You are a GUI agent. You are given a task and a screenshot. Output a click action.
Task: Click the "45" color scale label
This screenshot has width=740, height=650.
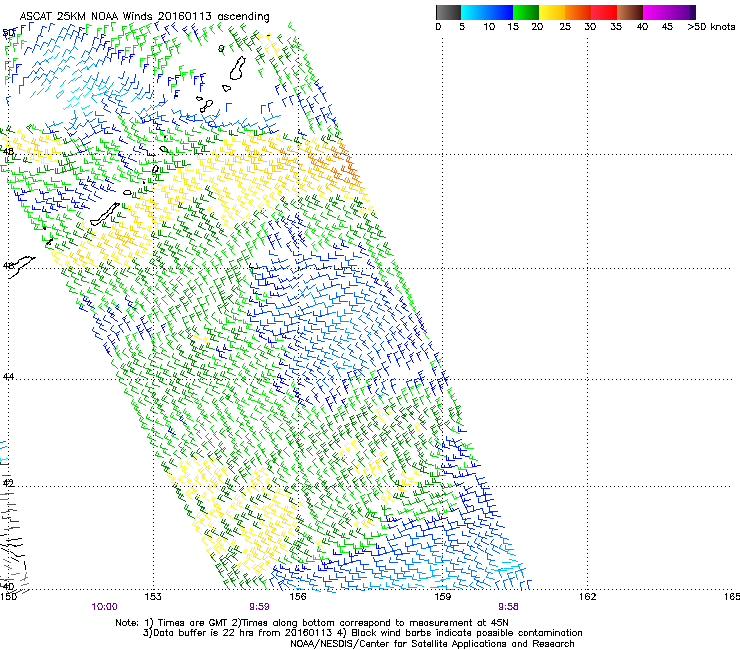(x=667, y=27)
